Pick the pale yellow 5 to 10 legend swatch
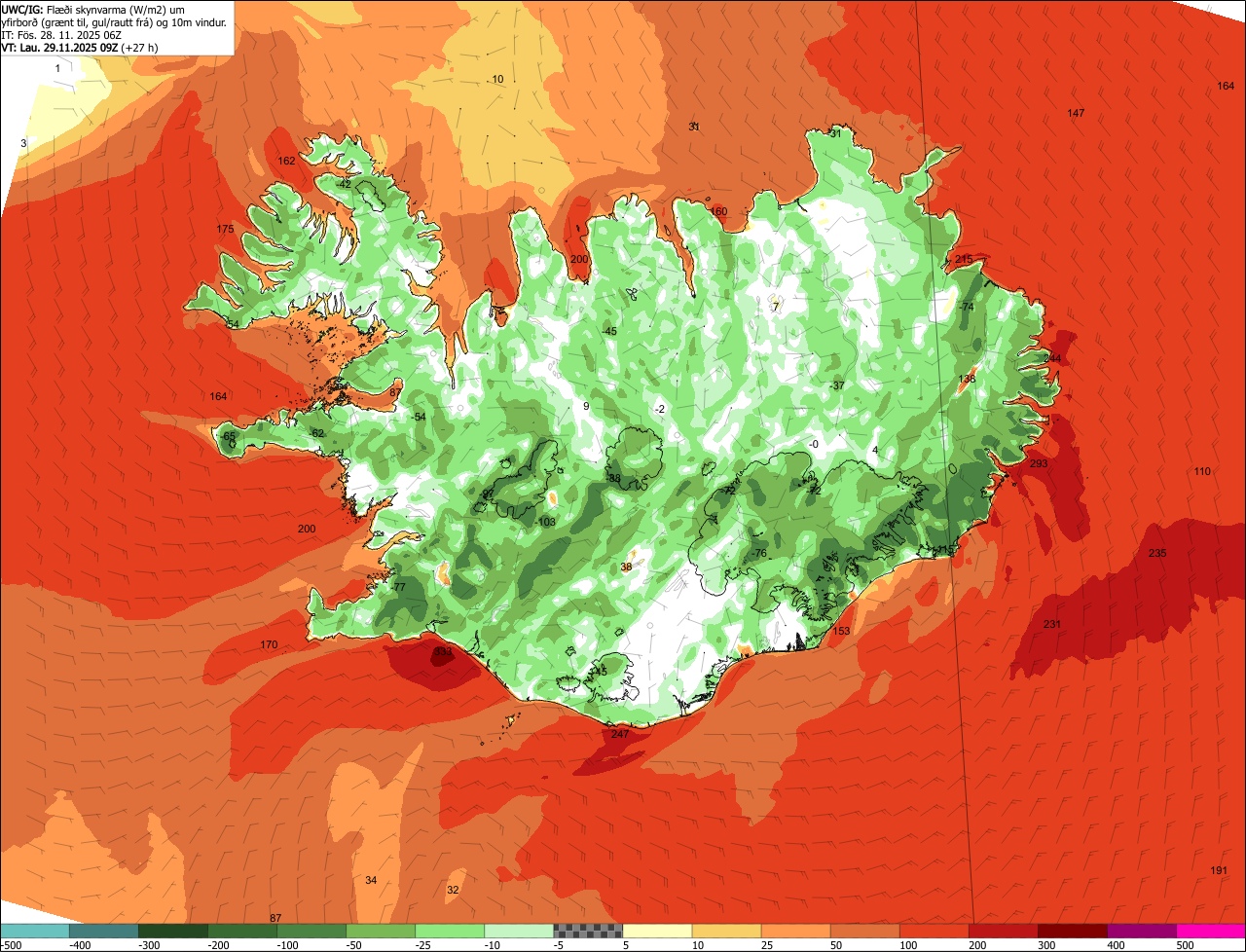Viewport: 1246px width, 952px height. (x=656, y=931)
